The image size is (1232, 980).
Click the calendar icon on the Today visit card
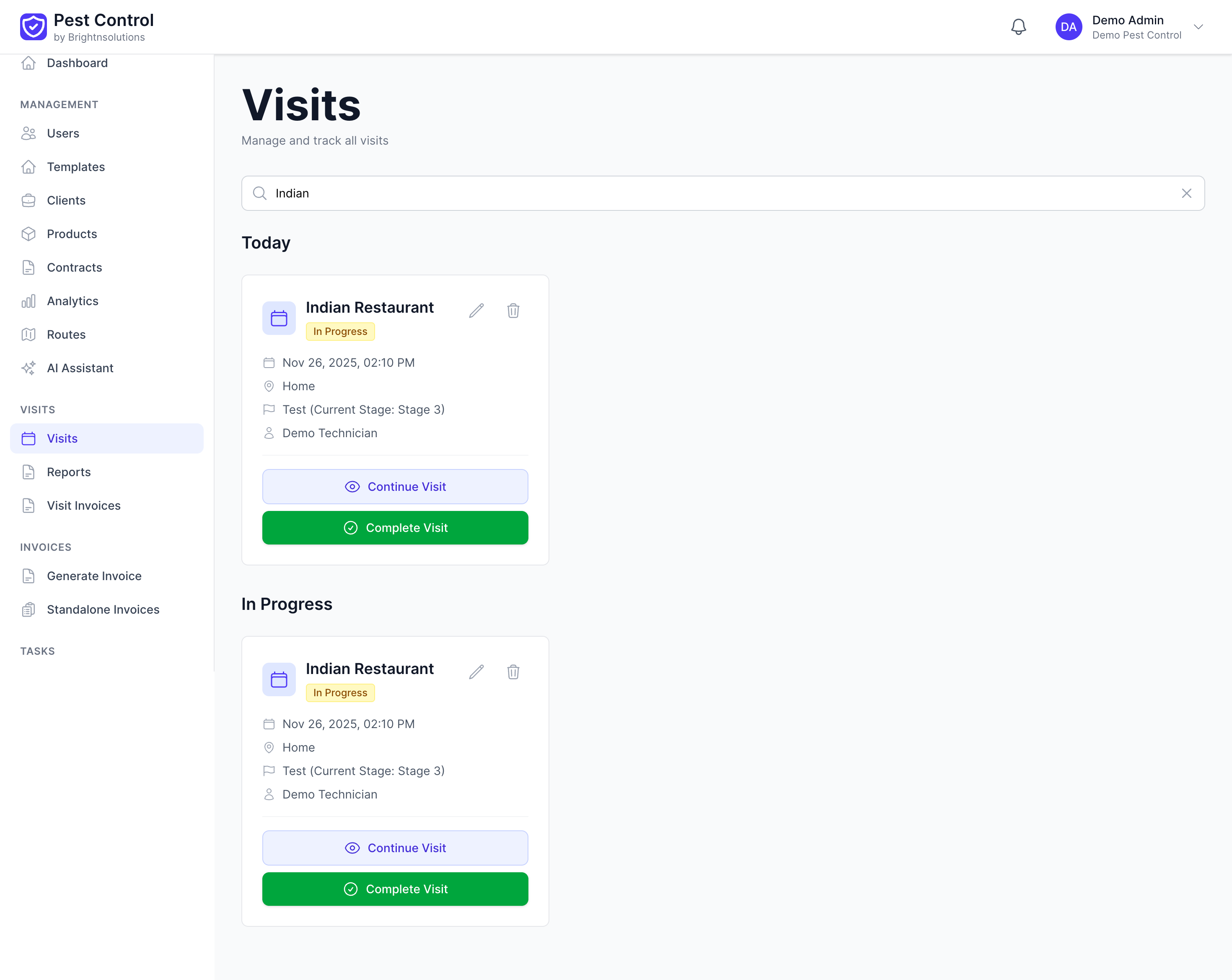tap(279, 318)
